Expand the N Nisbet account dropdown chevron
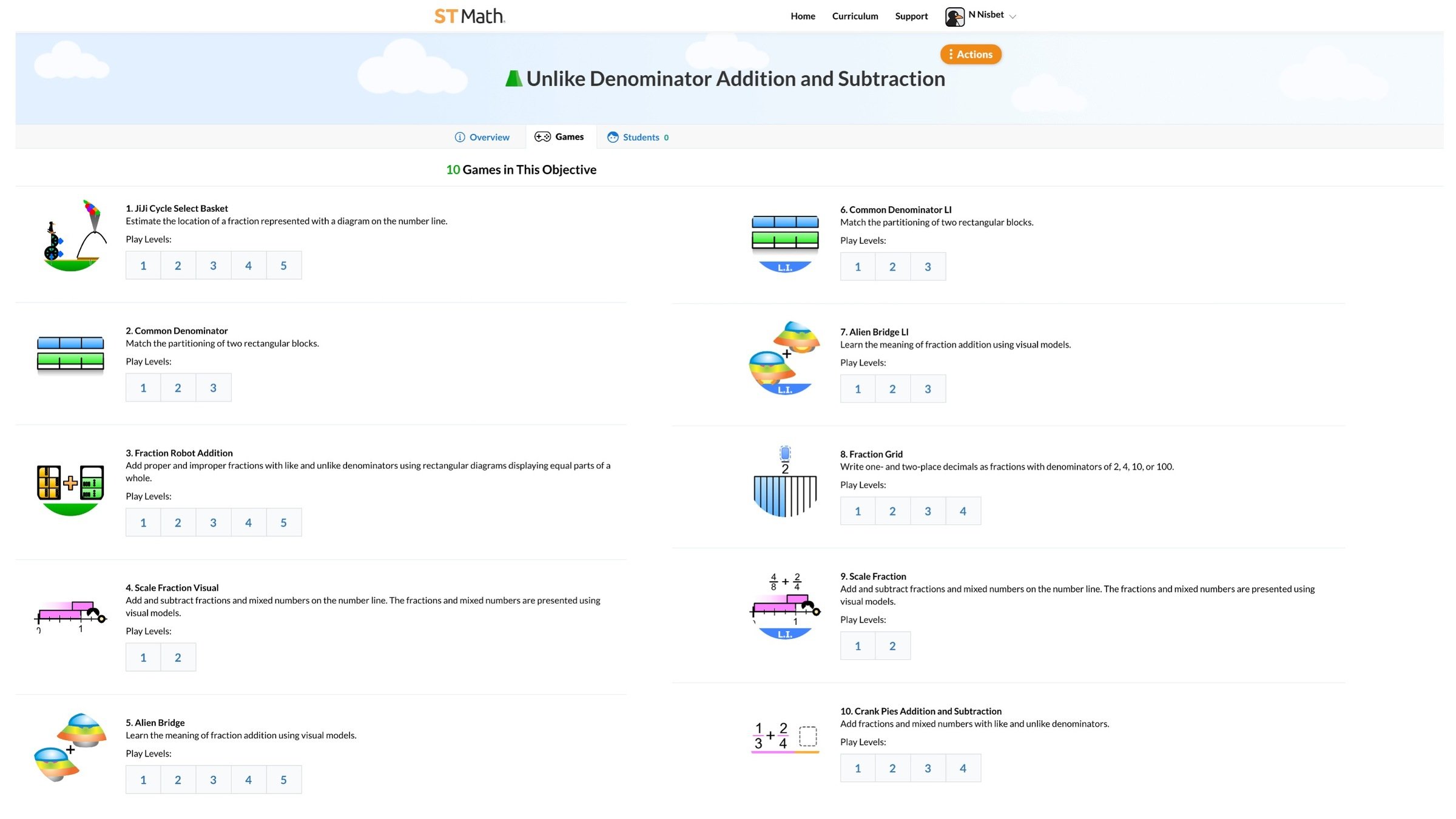This screenshot has width=1456, height=819. click(x=1013, y=17)
